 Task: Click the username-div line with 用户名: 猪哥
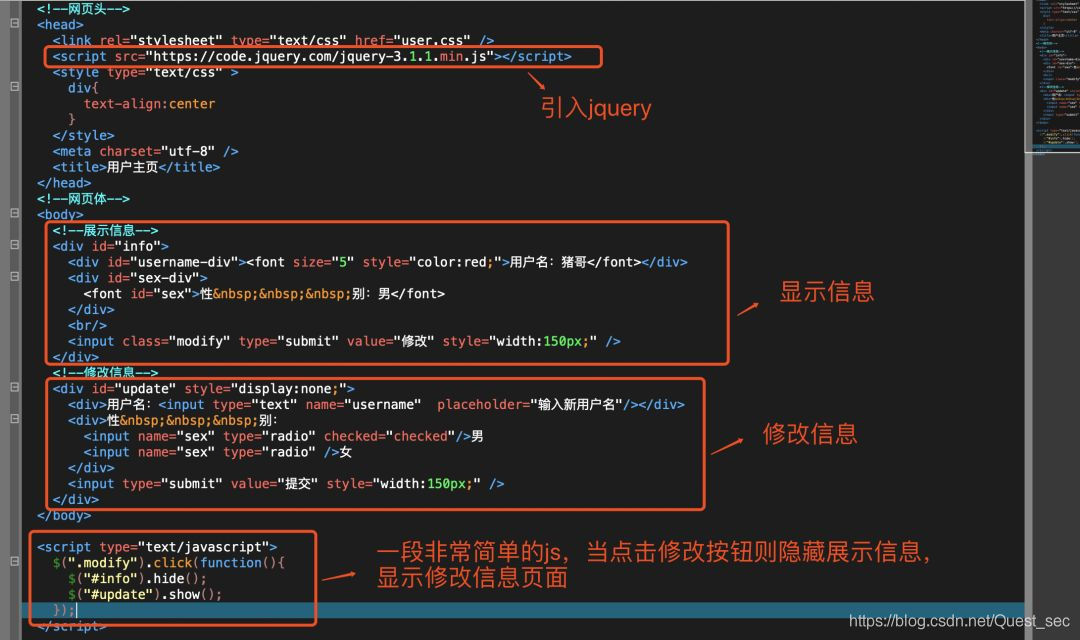(377, 262)
